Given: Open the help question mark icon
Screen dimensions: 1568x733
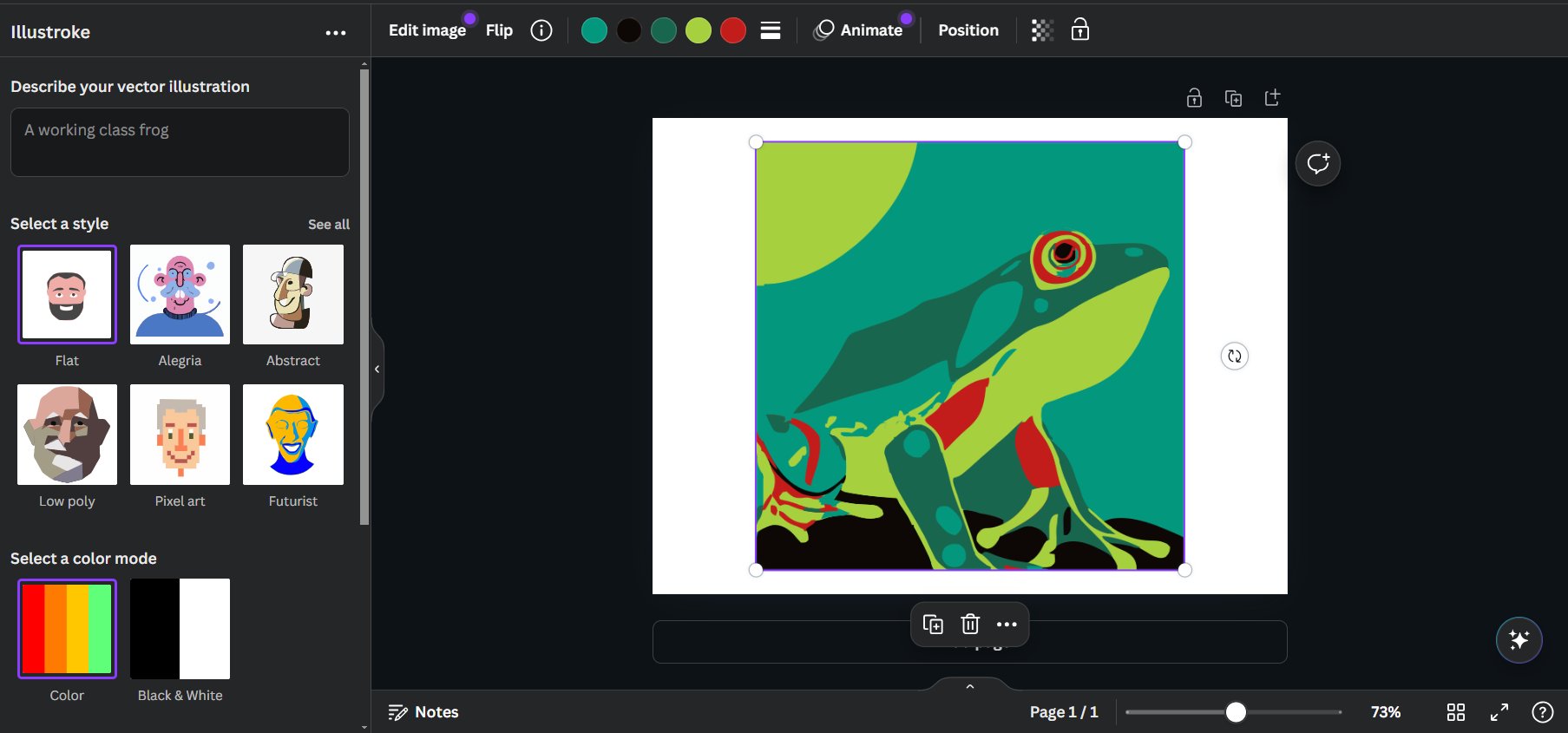Looking at the screenshot, I should click(1542, 712).
